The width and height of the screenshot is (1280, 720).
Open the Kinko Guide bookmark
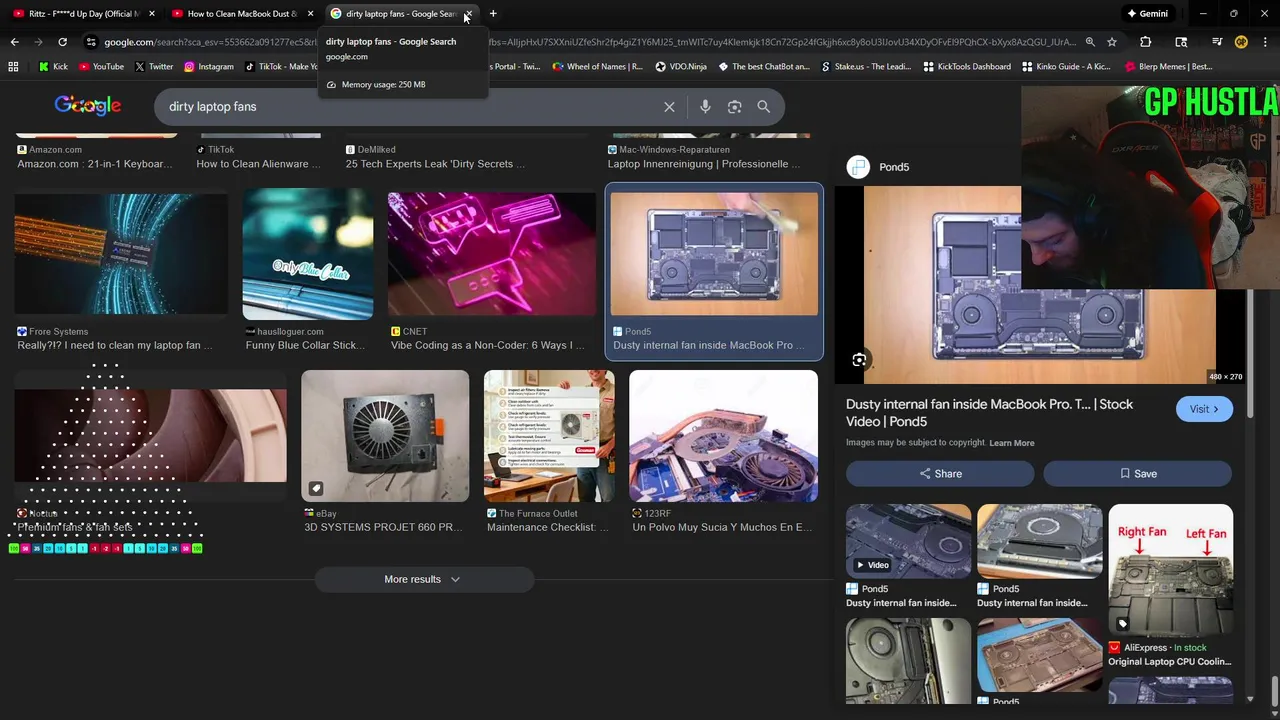tap(1066, 67)
